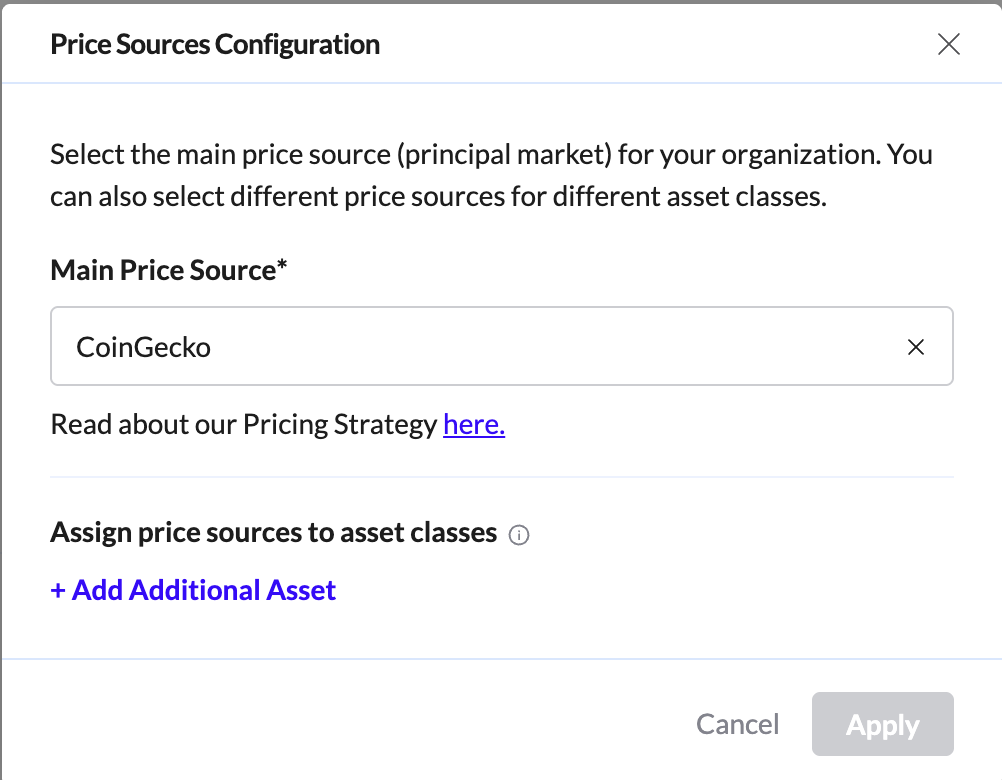1002x780 pixels.
Task: Click the plus sign before Add Additional Asset
Action: 58,590
